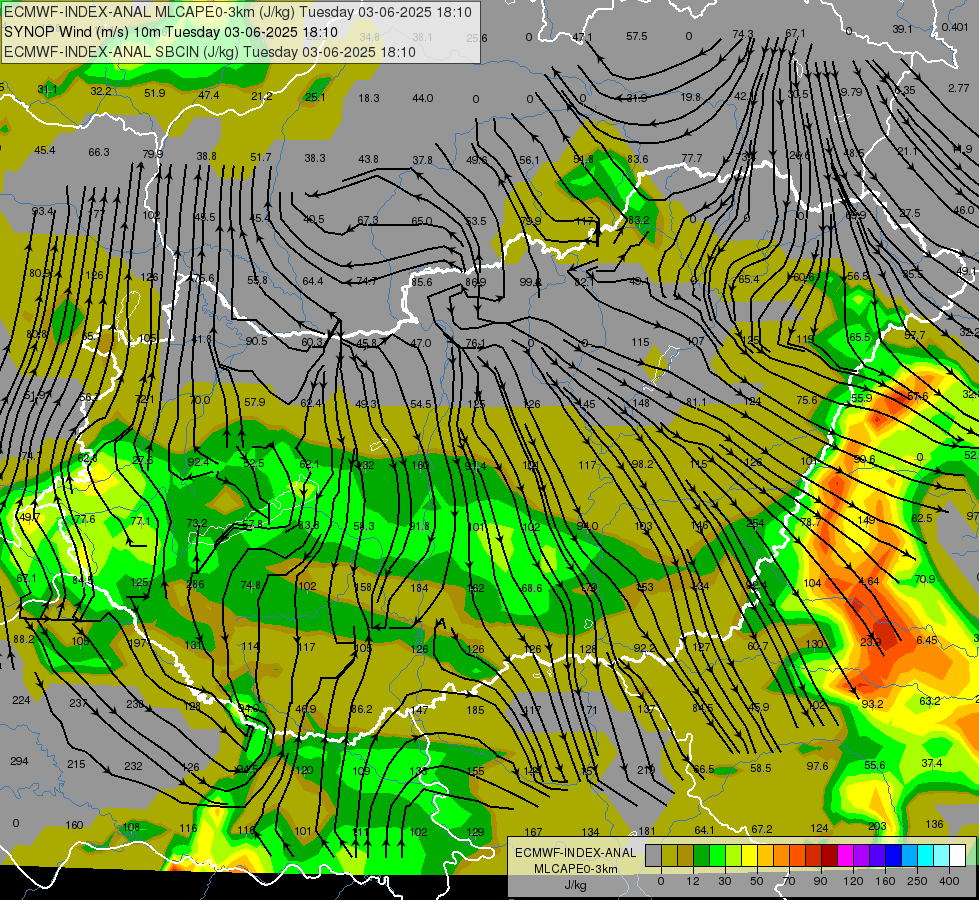Click the 'SYNOP Wind (m/s) 10m' header line
Screen dimensions: 979x900
point(170,32)
